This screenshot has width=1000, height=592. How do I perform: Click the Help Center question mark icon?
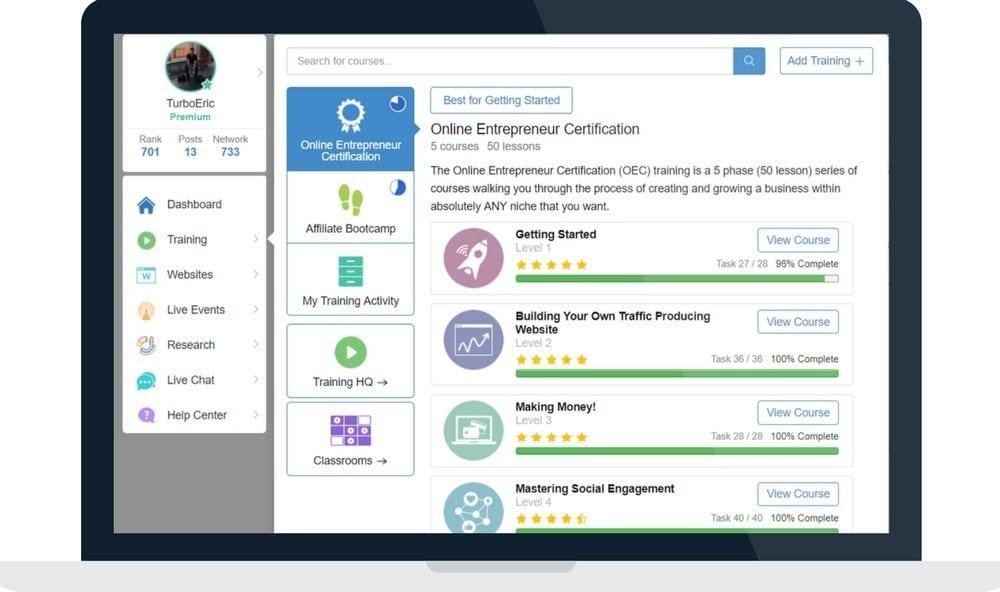click(x=146, y=415)
